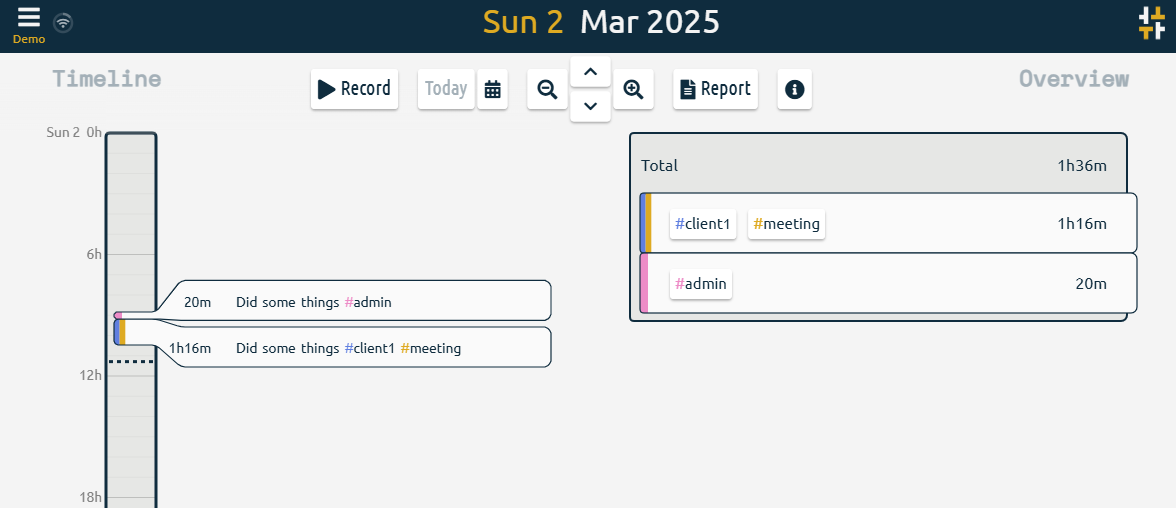Screen dimensions: 1176x508
Task: Click the pink admin marker on timeline
Action: [x=118, y=315]
